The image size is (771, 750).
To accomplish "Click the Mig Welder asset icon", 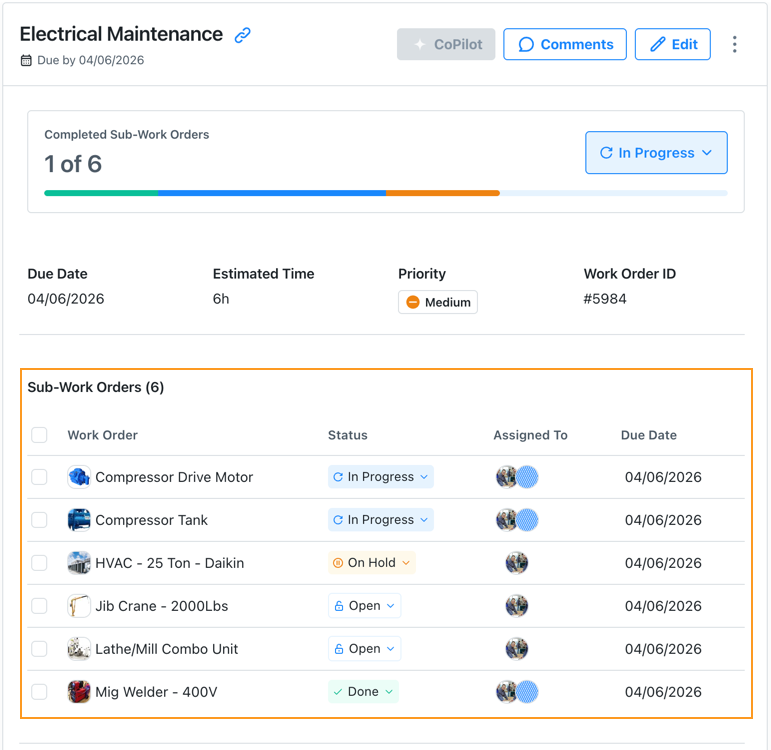I will 79,692.
